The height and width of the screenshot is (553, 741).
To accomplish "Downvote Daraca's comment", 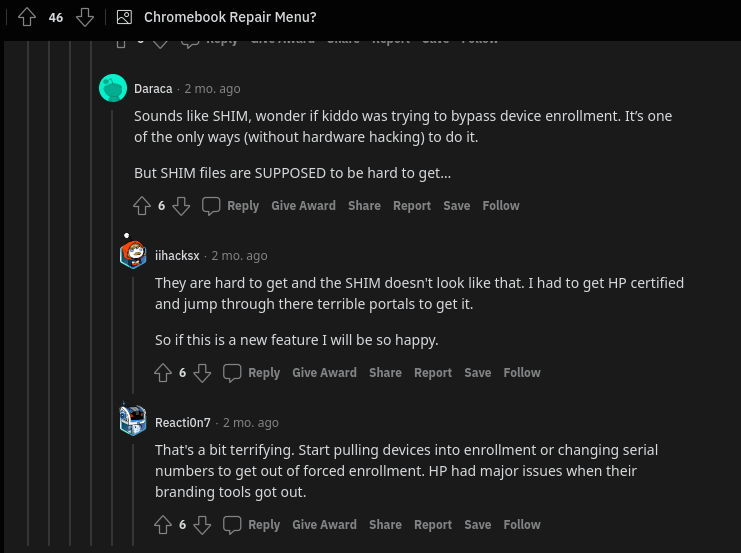I will click(181, 206).
